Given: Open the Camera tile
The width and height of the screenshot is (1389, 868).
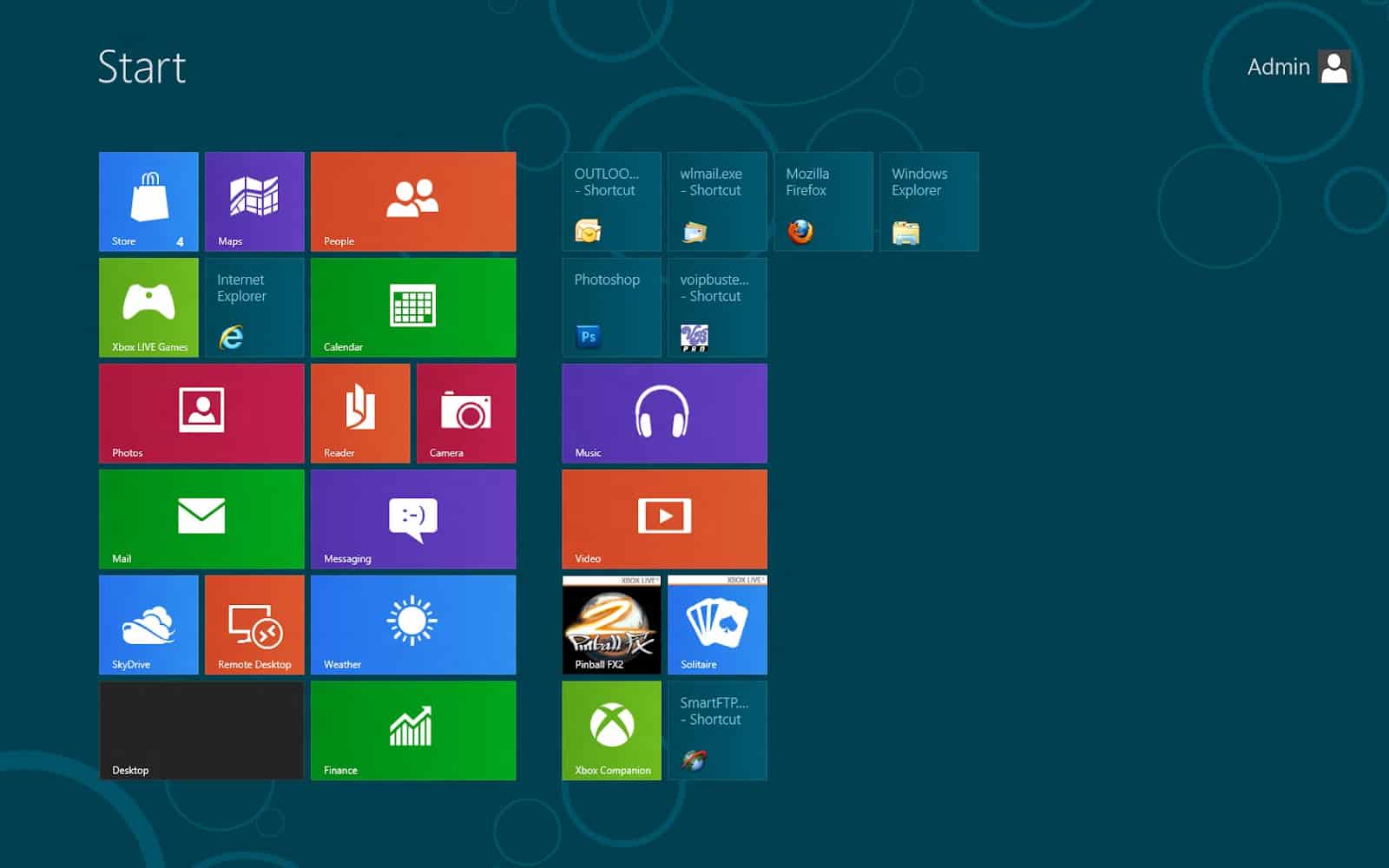Looking at the screenshot, I should 466,413.
